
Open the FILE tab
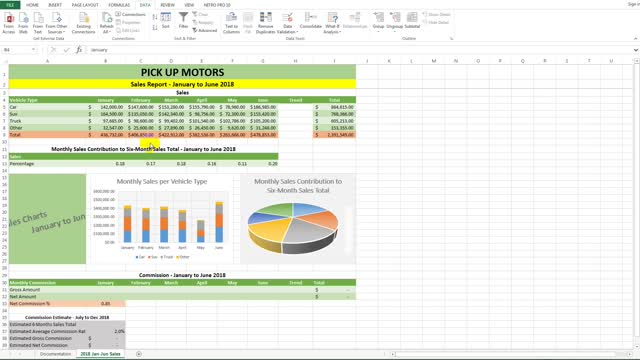click(10, 5)
